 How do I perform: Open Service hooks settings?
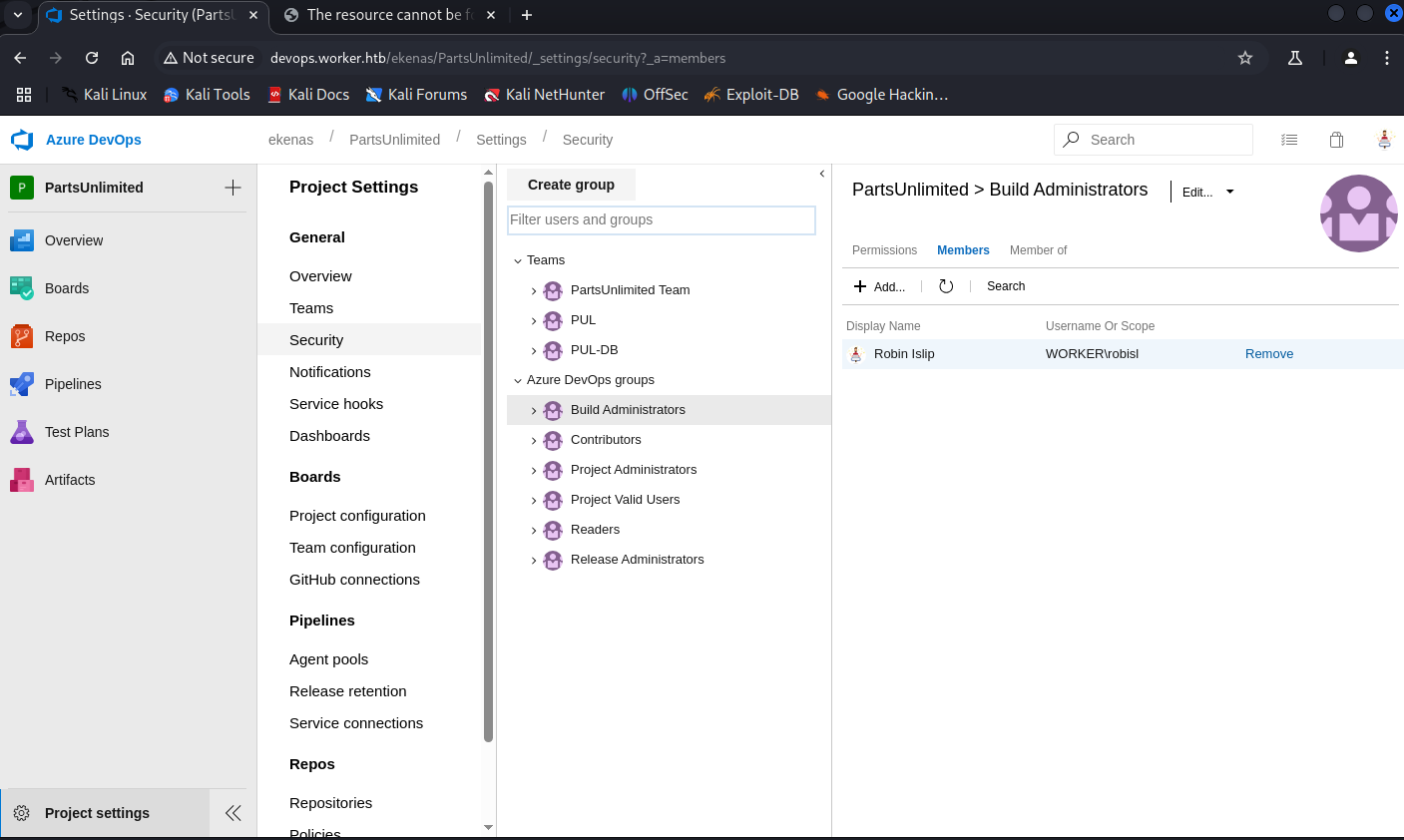tap(336, 404)
